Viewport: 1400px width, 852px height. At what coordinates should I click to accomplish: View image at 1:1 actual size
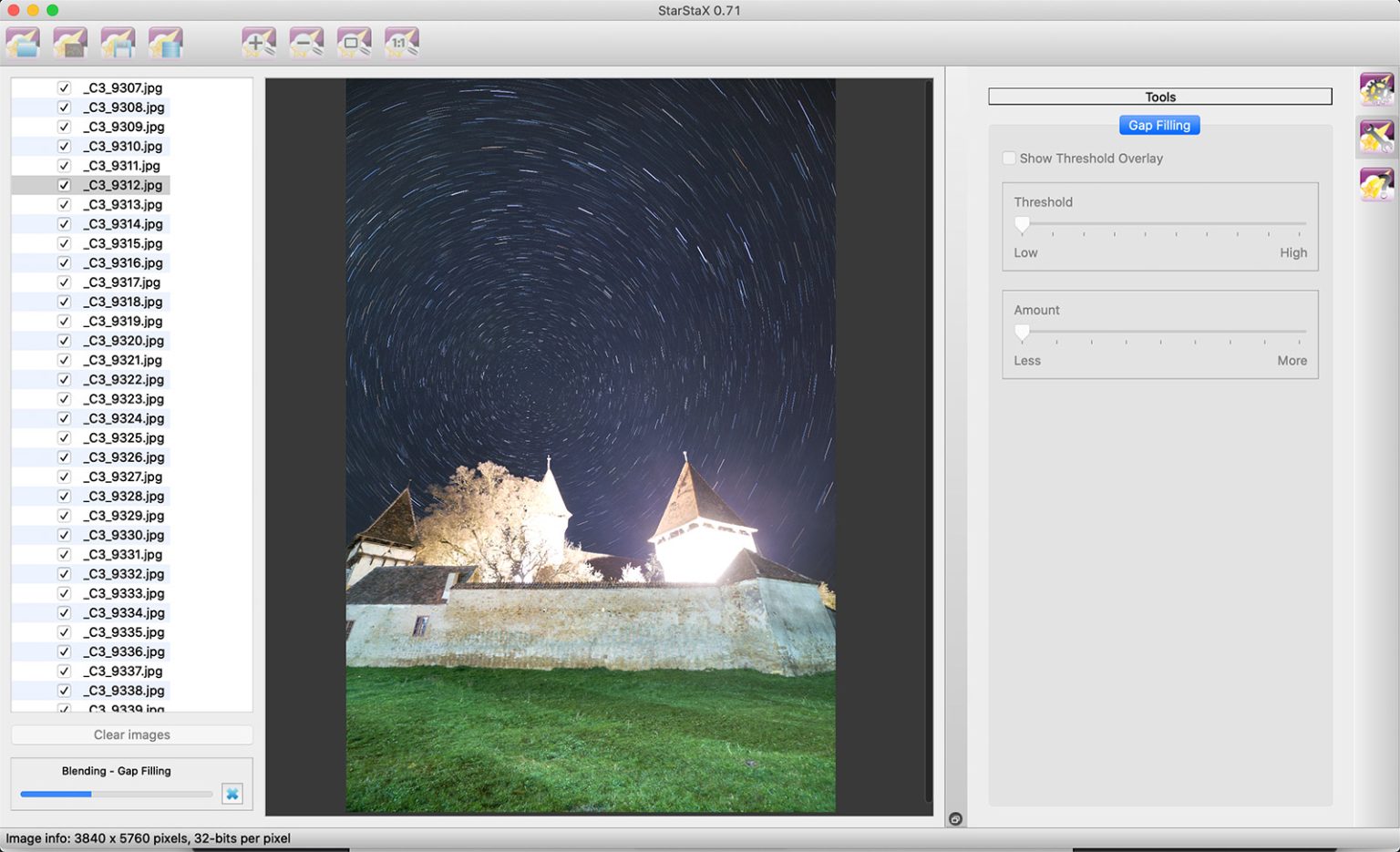401,42
